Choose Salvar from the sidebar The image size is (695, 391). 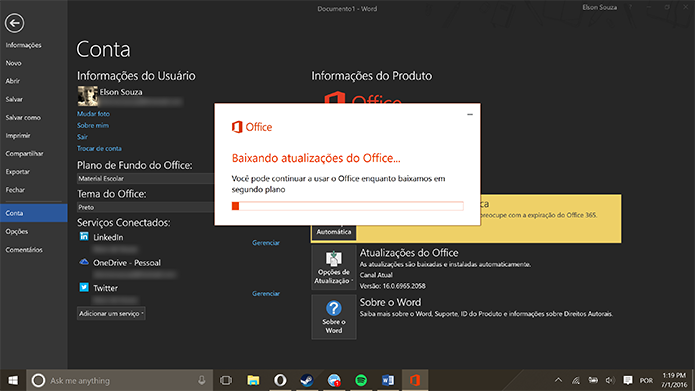click(14, 99)
